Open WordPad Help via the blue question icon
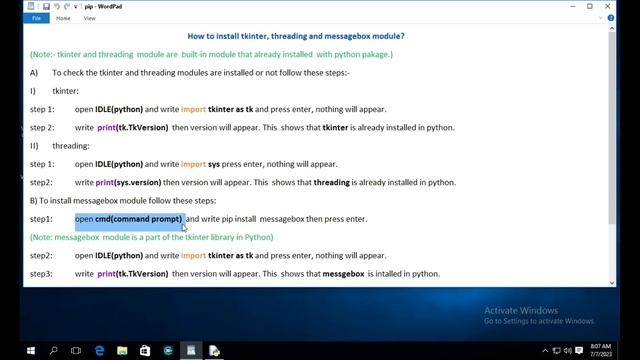640x360 pixels. click(611, 18)
